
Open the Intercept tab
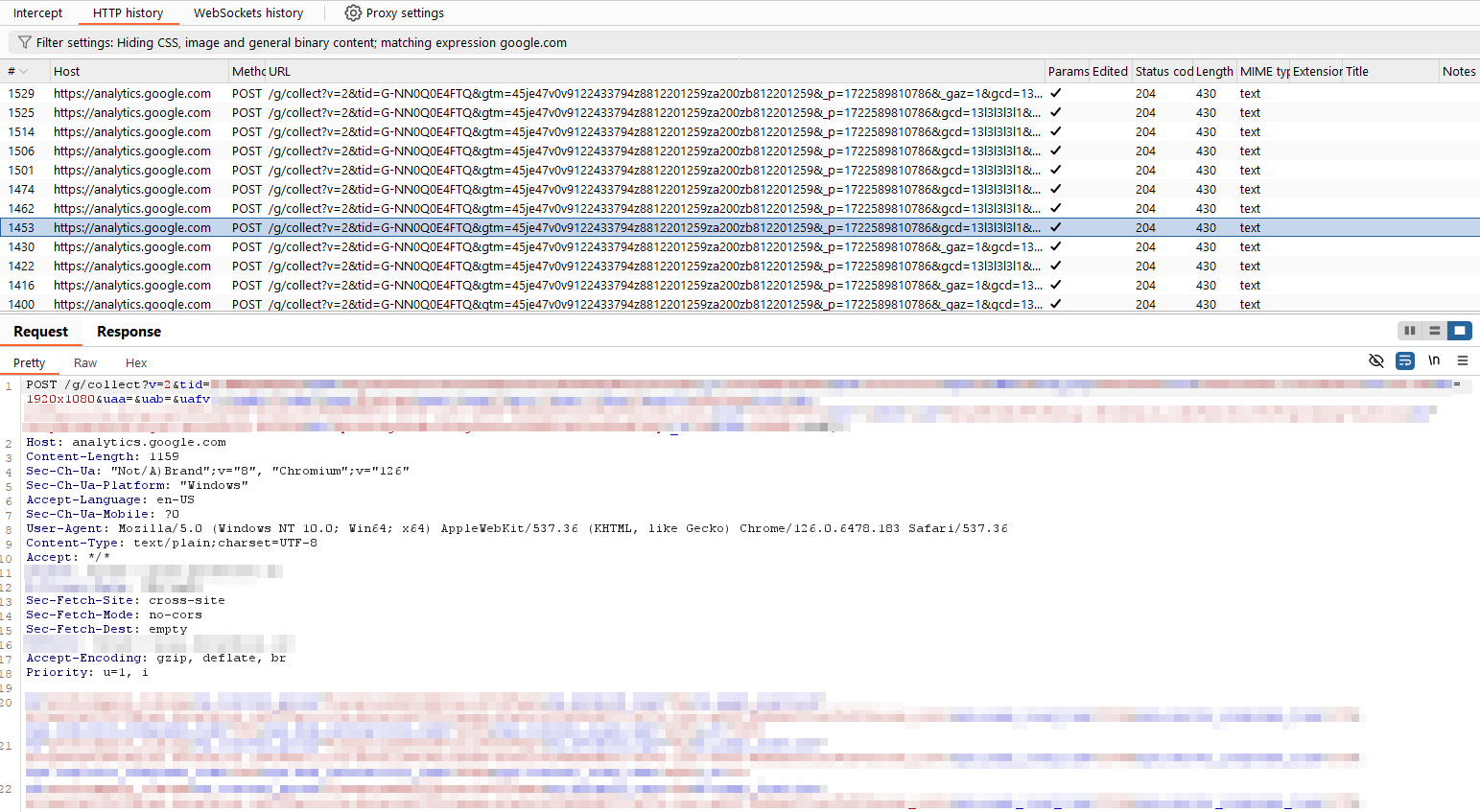click(x=37, y=12)
